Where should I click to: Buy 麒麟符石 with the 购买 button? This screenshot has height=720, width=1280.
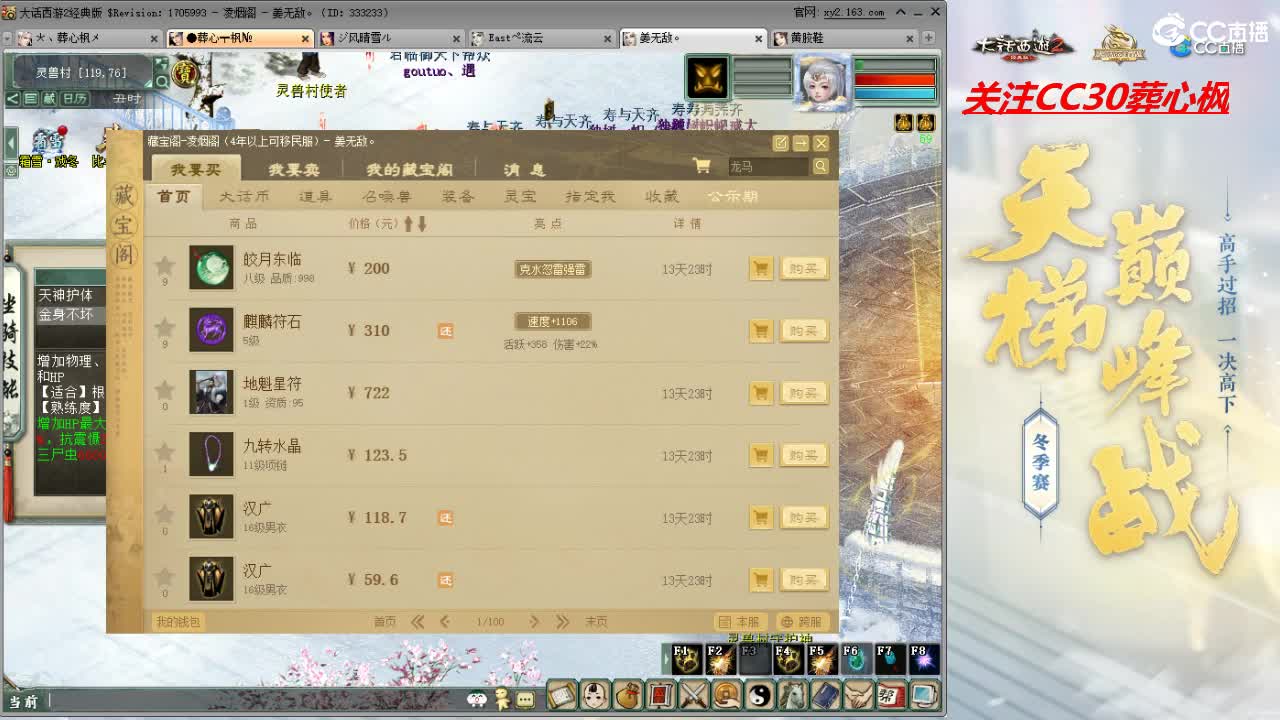804,331
